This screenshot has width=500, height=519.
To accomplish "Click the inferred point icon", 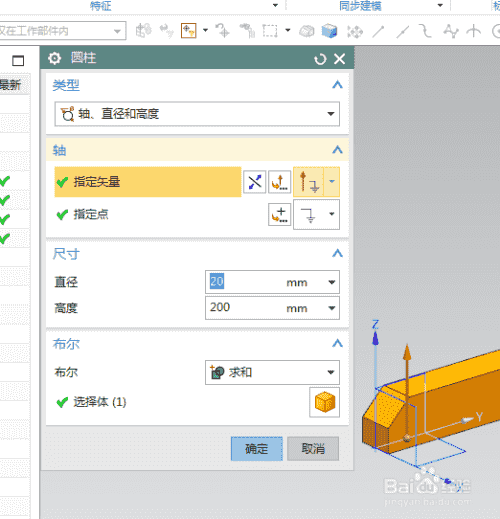I will pyautogui.click(x=309, y=215).
